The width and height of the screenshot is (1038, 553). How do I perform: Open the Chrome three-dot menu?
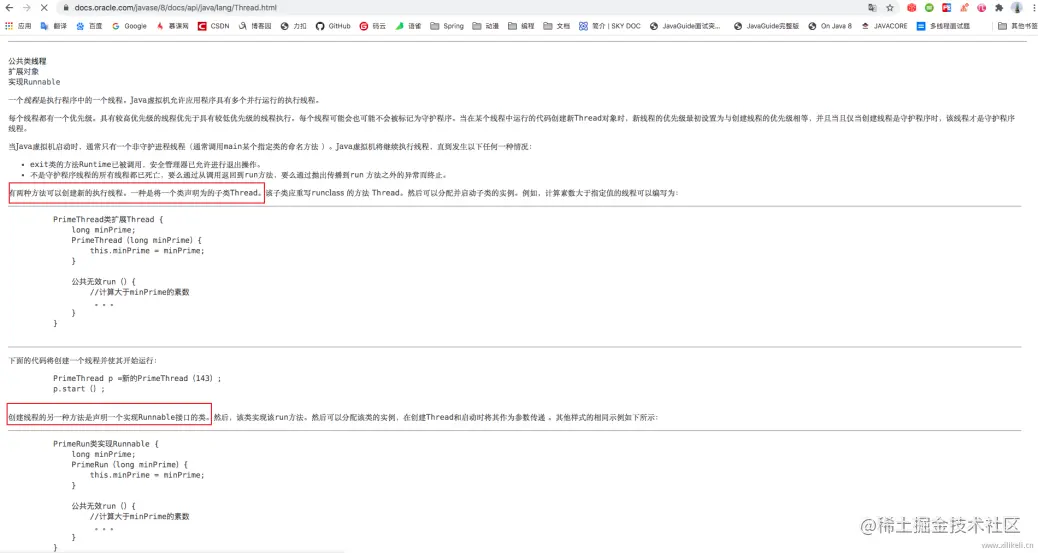(1033, 8)
